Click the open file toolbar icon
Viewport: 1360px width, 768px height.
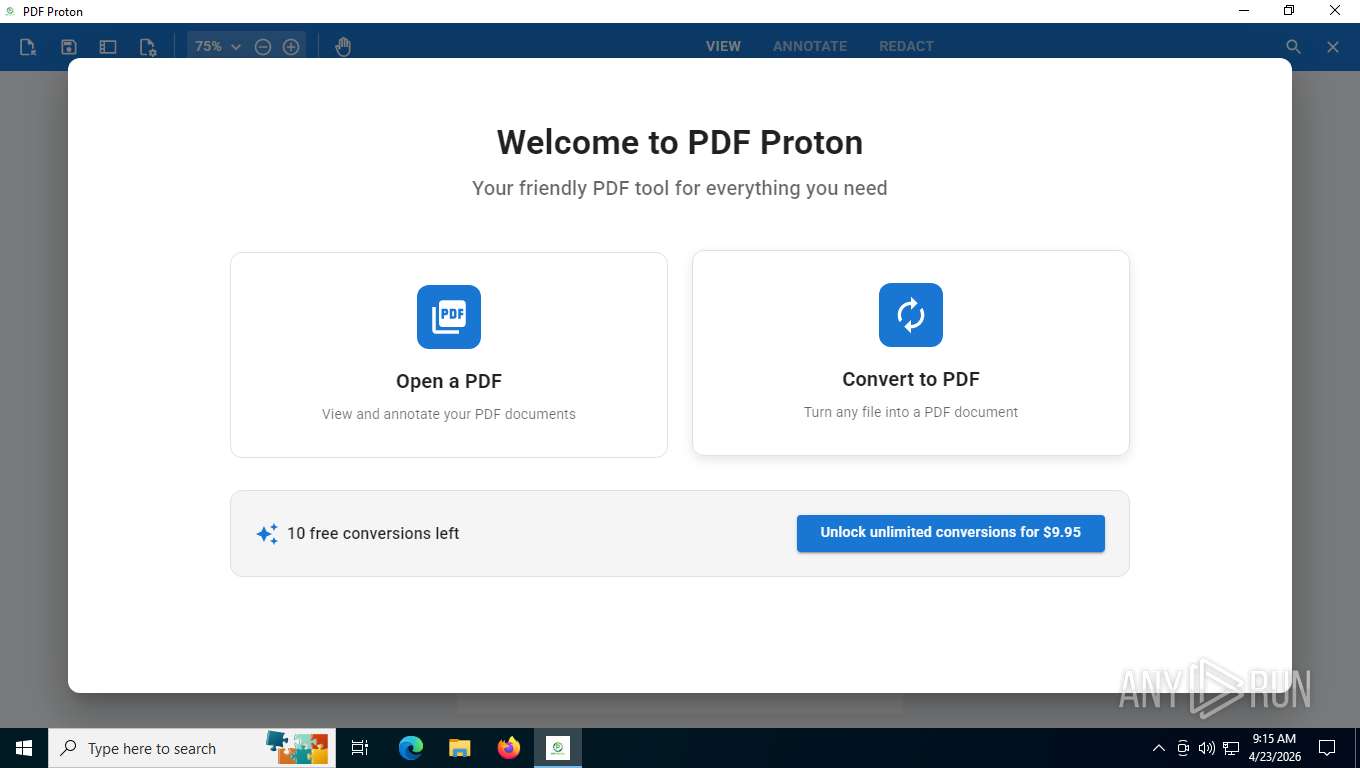[27, 47]
